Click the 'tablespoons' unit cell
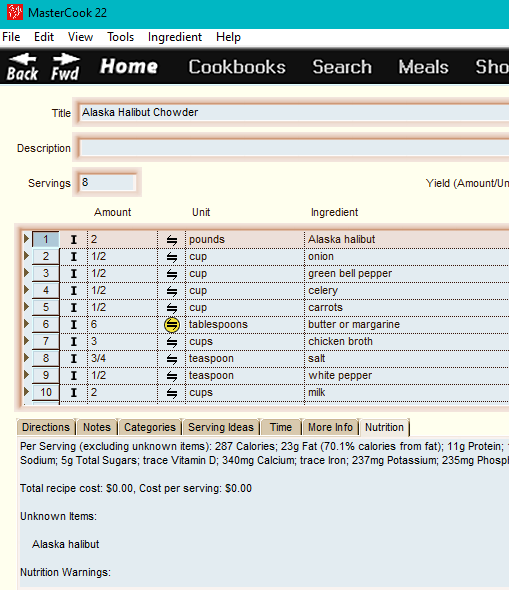Viewport: 509px width, 590px height. tap(245, 325)
